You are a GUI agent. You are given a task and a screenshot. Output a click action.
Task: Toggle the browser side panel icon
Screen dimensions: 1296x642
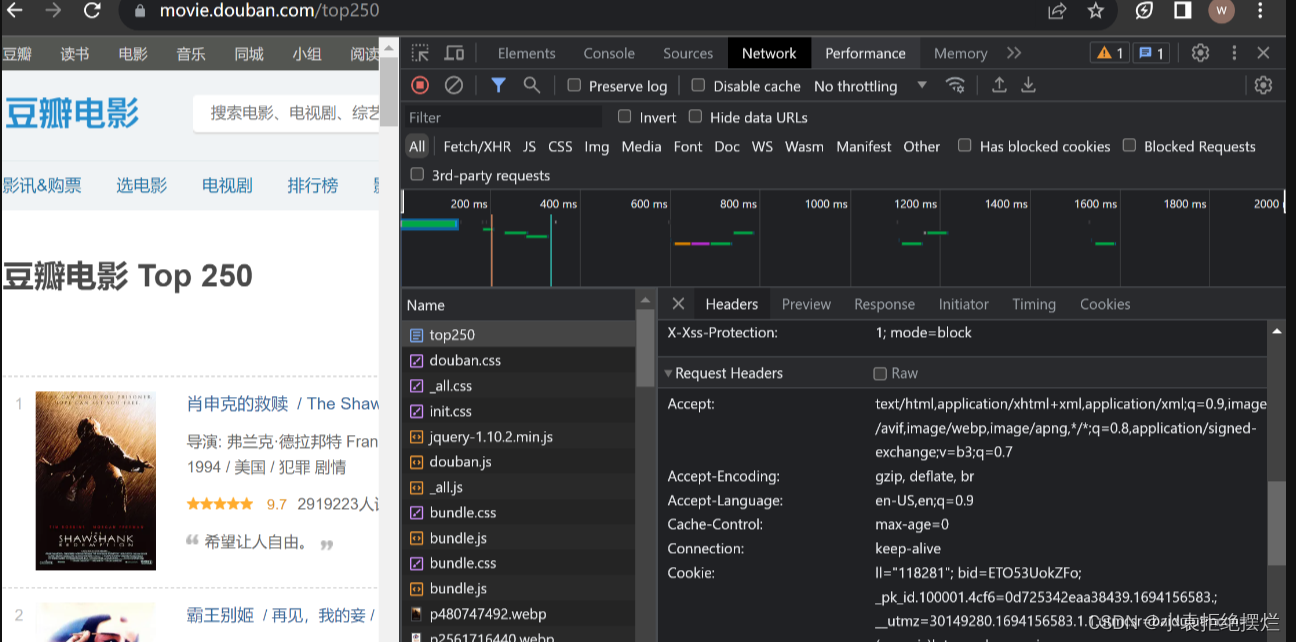[1182, 11]
